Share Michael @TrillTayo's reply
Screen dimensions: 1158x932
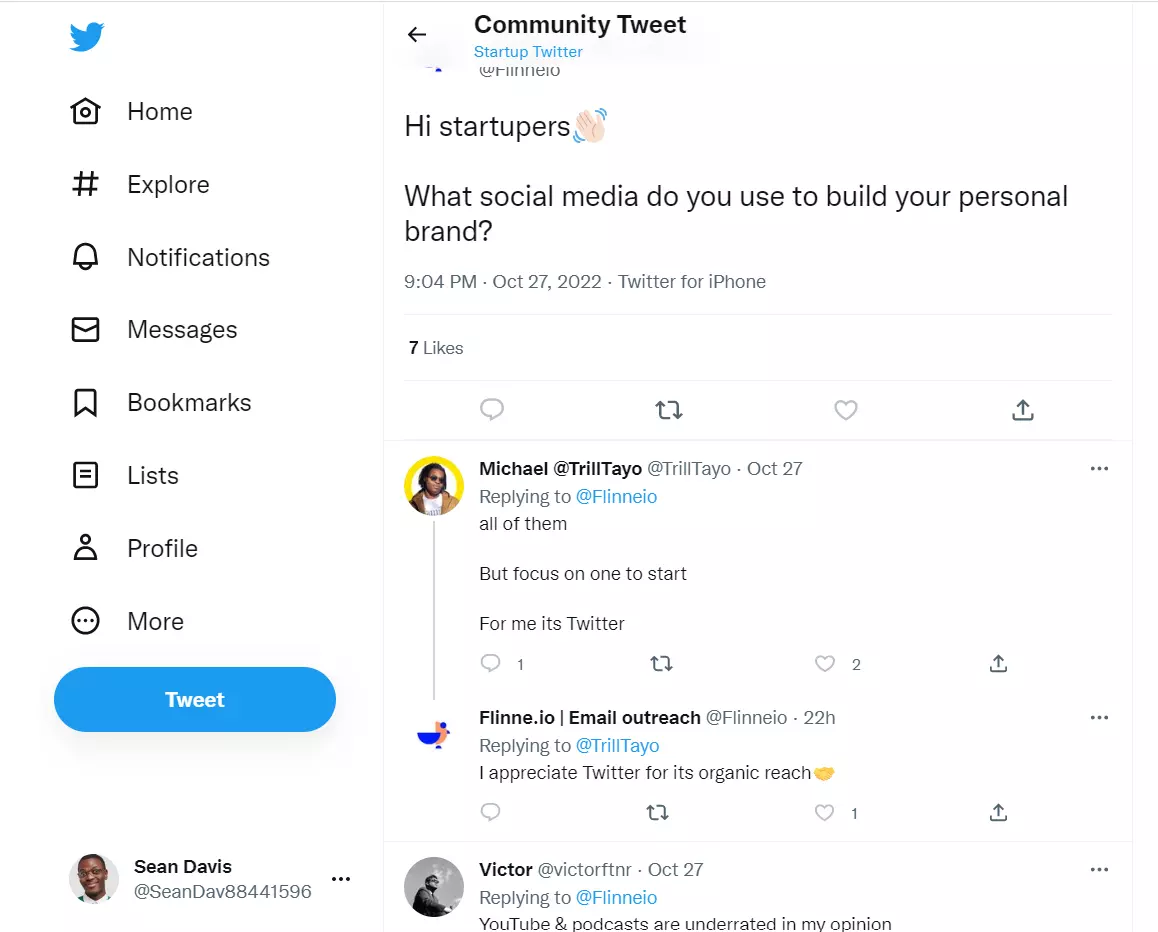[x=997, y=663]
